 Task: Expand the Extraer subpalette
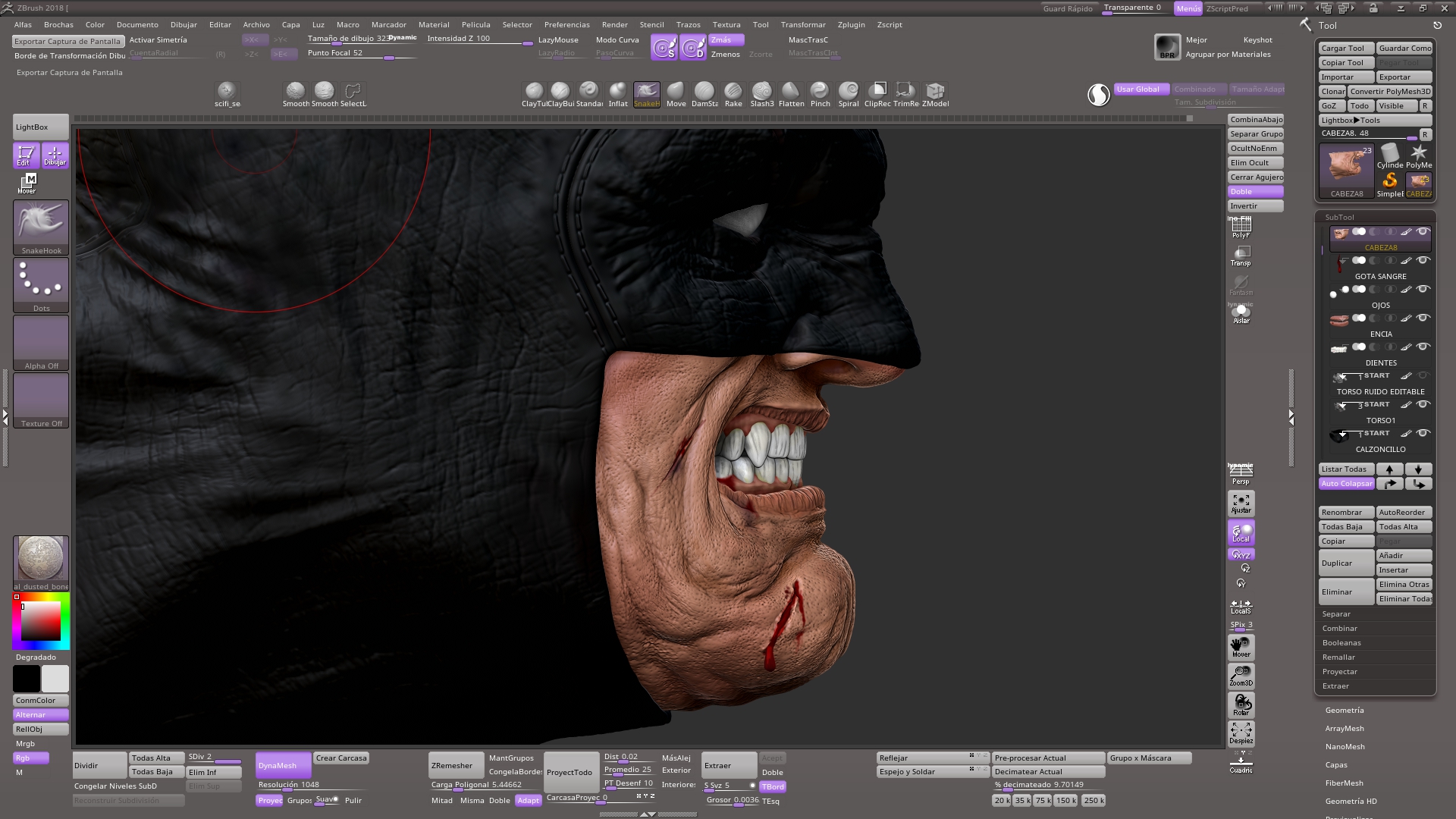click(x=1335, y=686)
